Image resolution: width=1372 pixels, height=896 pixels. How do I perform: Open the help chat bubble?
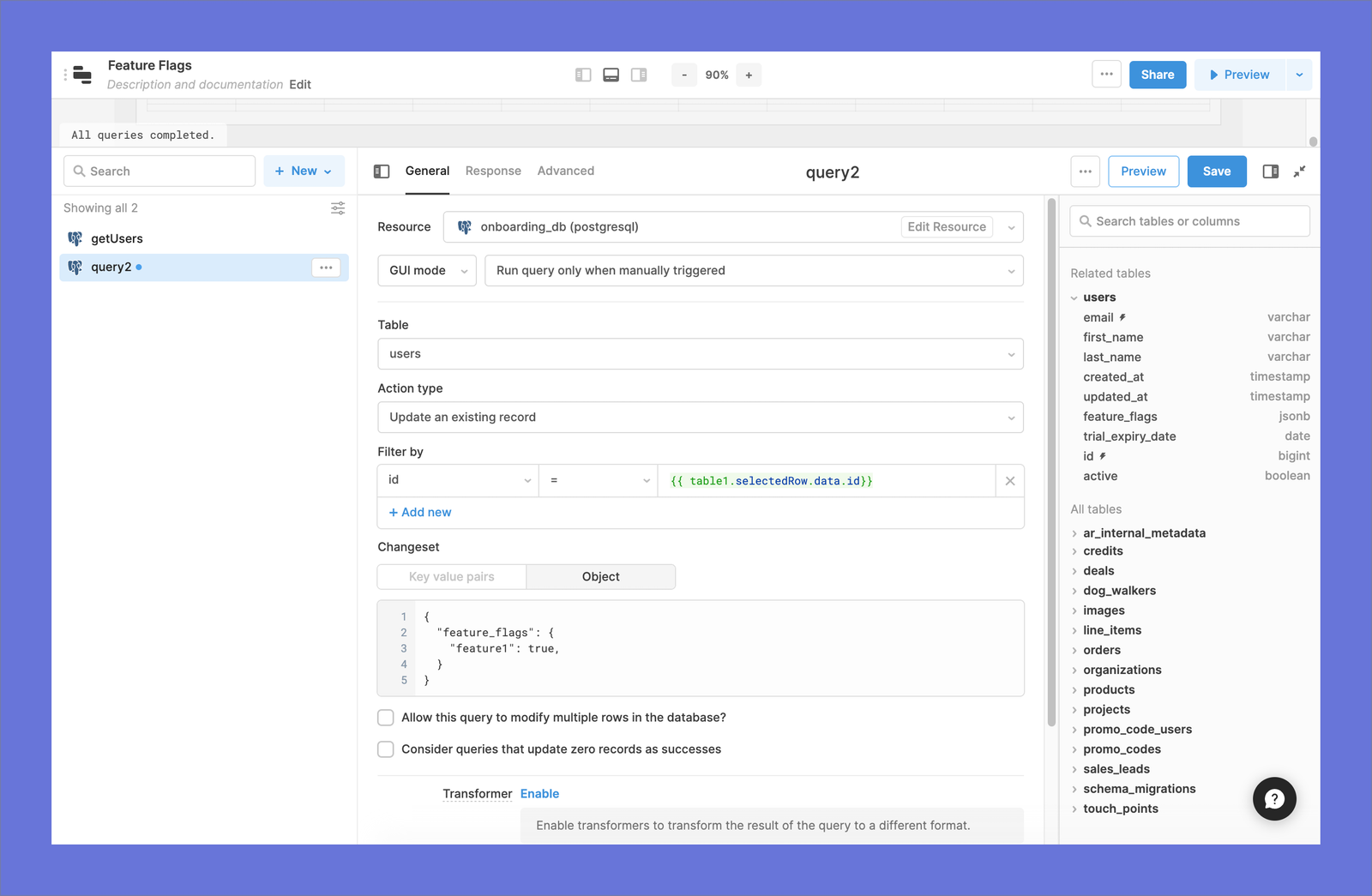coord(1273,798)
